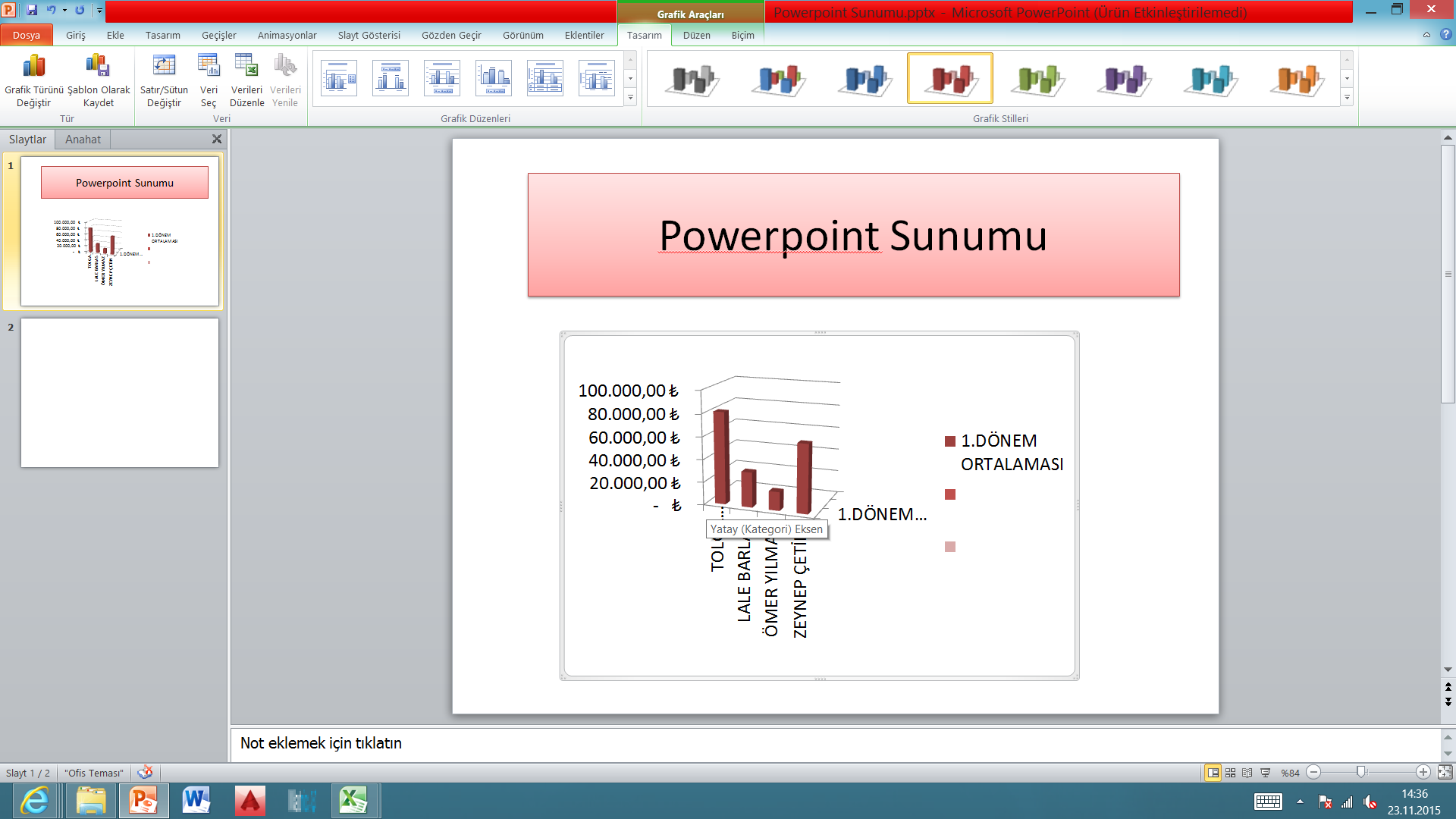
Task: Click the Redo icon
Action: pyautogui.click(x=80, y=11)
